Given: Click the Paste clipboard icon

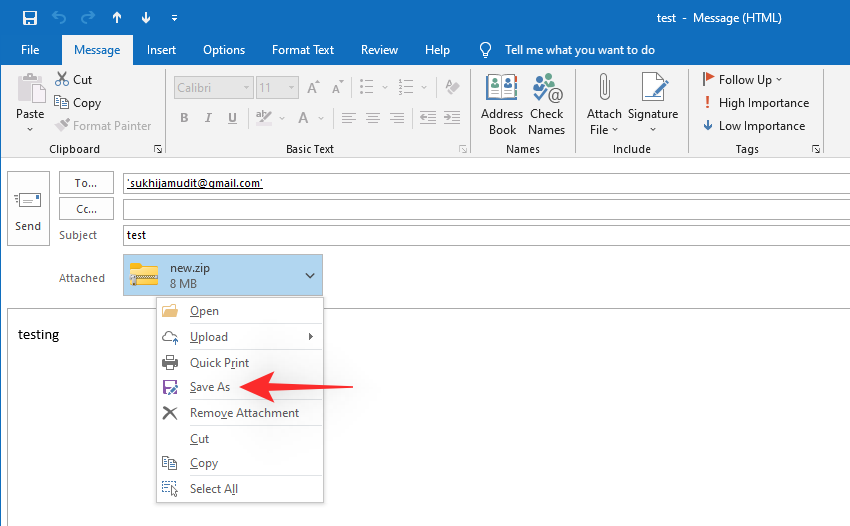Looking at the screenshot, I should coord(30,91).
